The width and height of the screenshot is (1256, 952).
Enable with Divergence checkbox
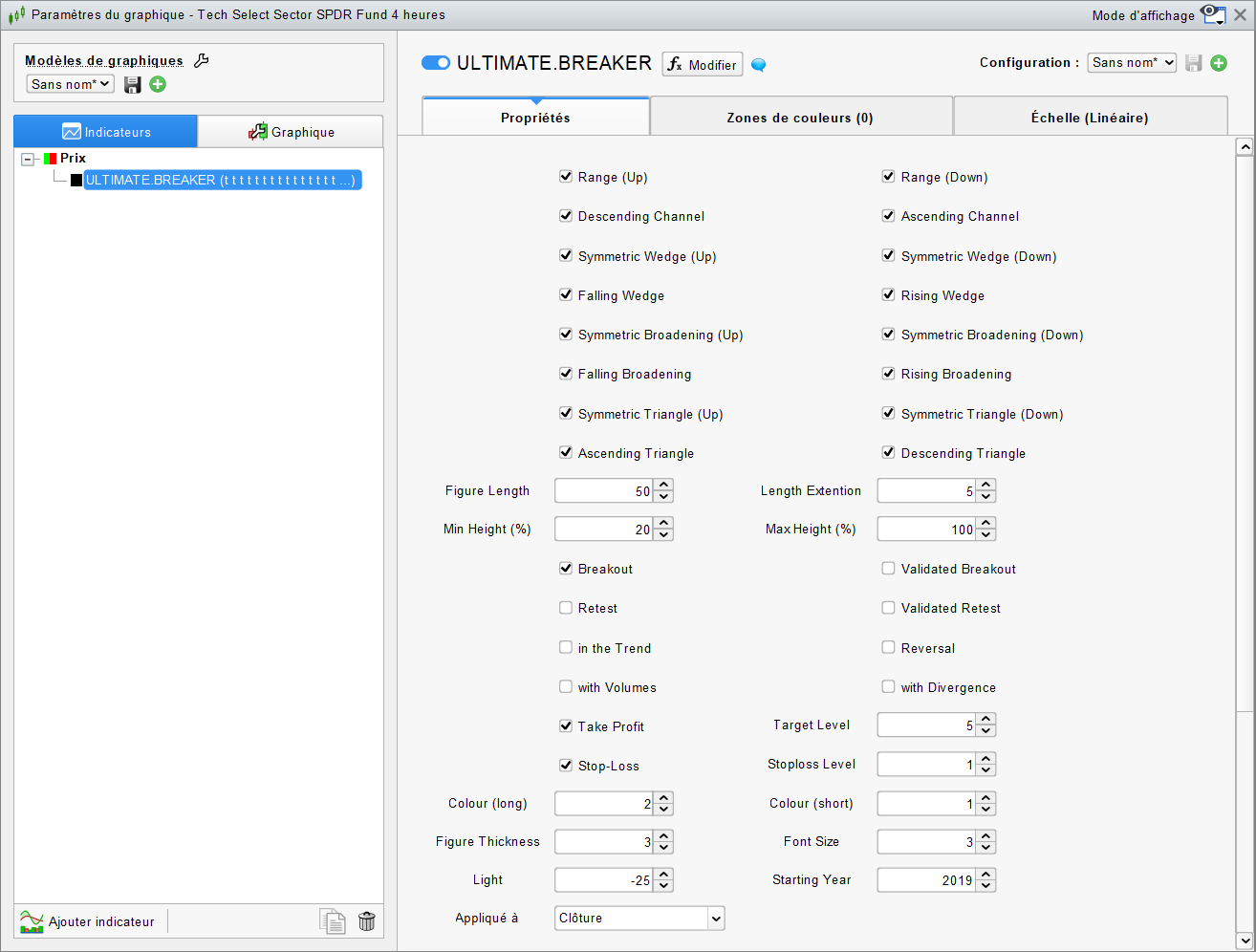(888, 686)
